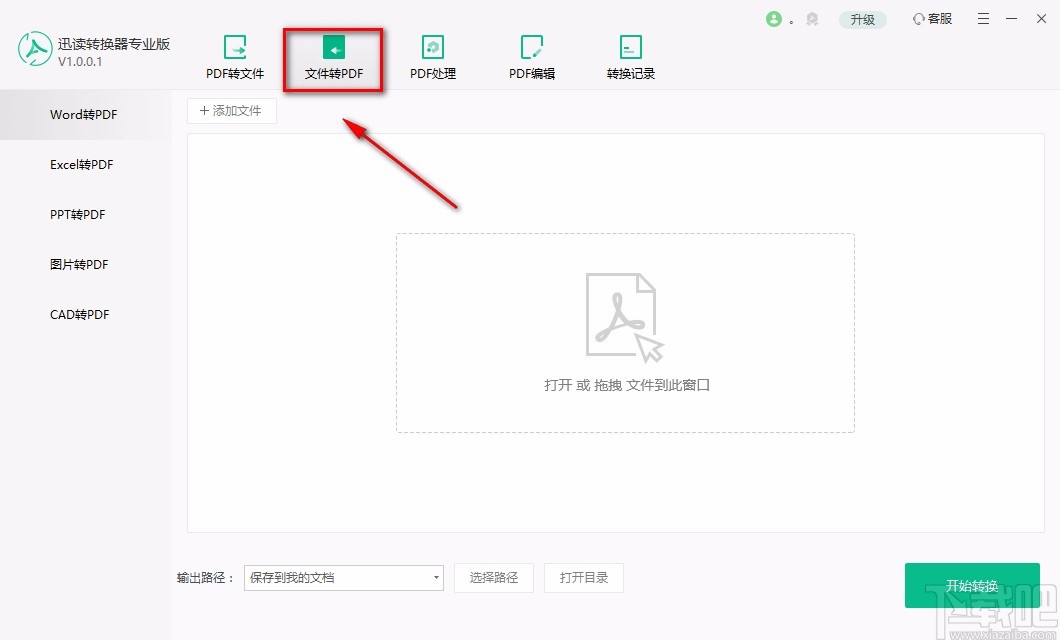Click 选择路径 to change save path
Viewport: 1060px width, 640px height.
[x=494, y=578]
